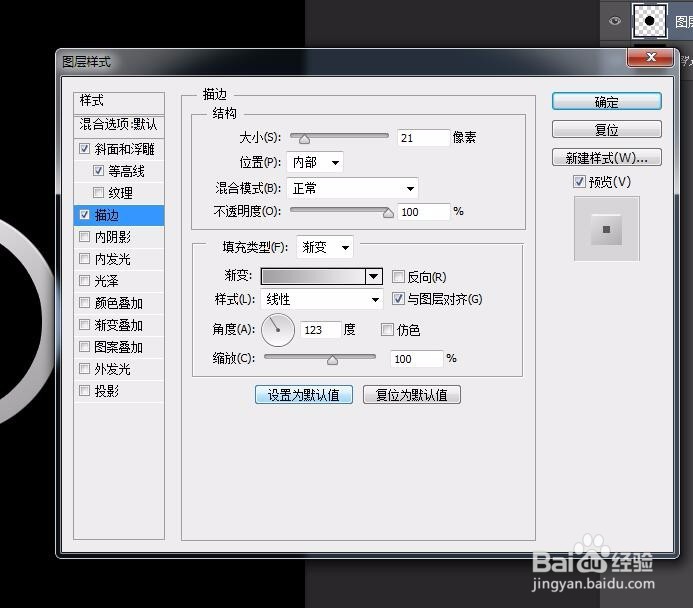693x608 pixels.
Task: Open the 位置(P) dropdown showing 内部
Action: click(315, 163)
